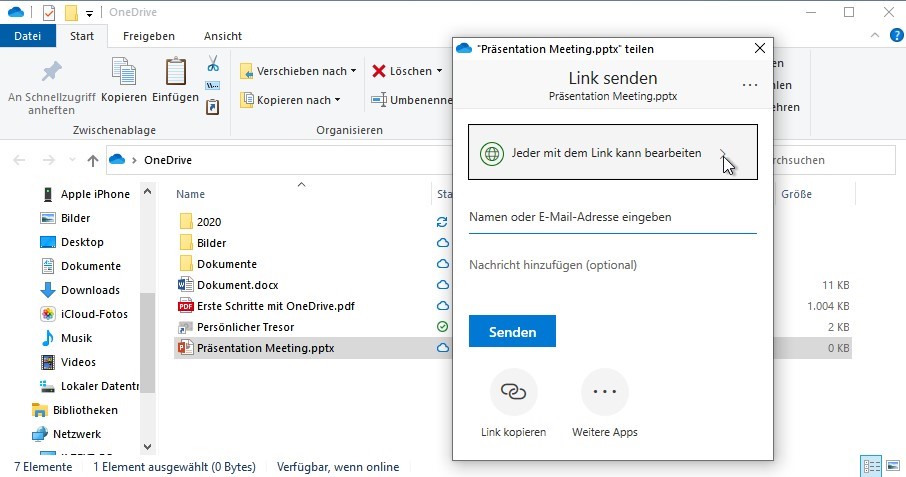906x477 pixels.
Task: Close the share dialog
Action: click(x=760, y=49)
